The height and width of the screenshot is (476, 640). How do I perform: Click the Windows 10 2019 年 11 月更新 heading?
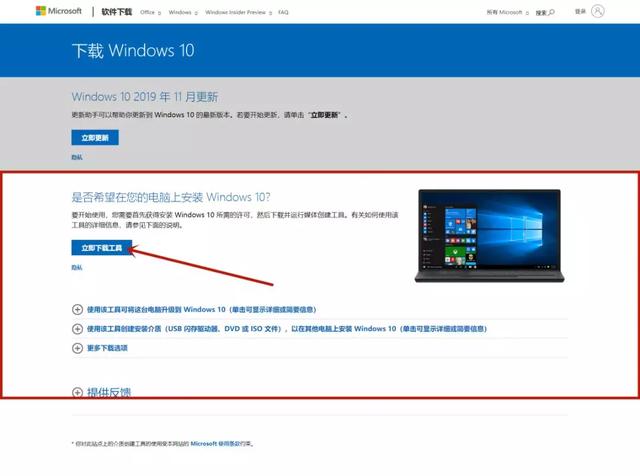(x=145, y=97)
